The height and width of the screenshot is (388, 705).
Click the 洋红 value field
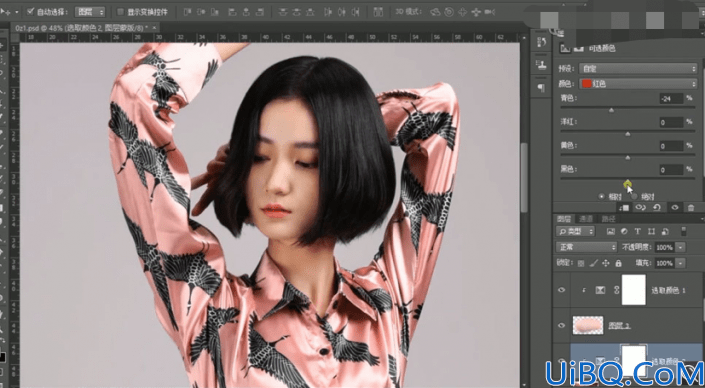pyautogui.click(x=671, y=122)
